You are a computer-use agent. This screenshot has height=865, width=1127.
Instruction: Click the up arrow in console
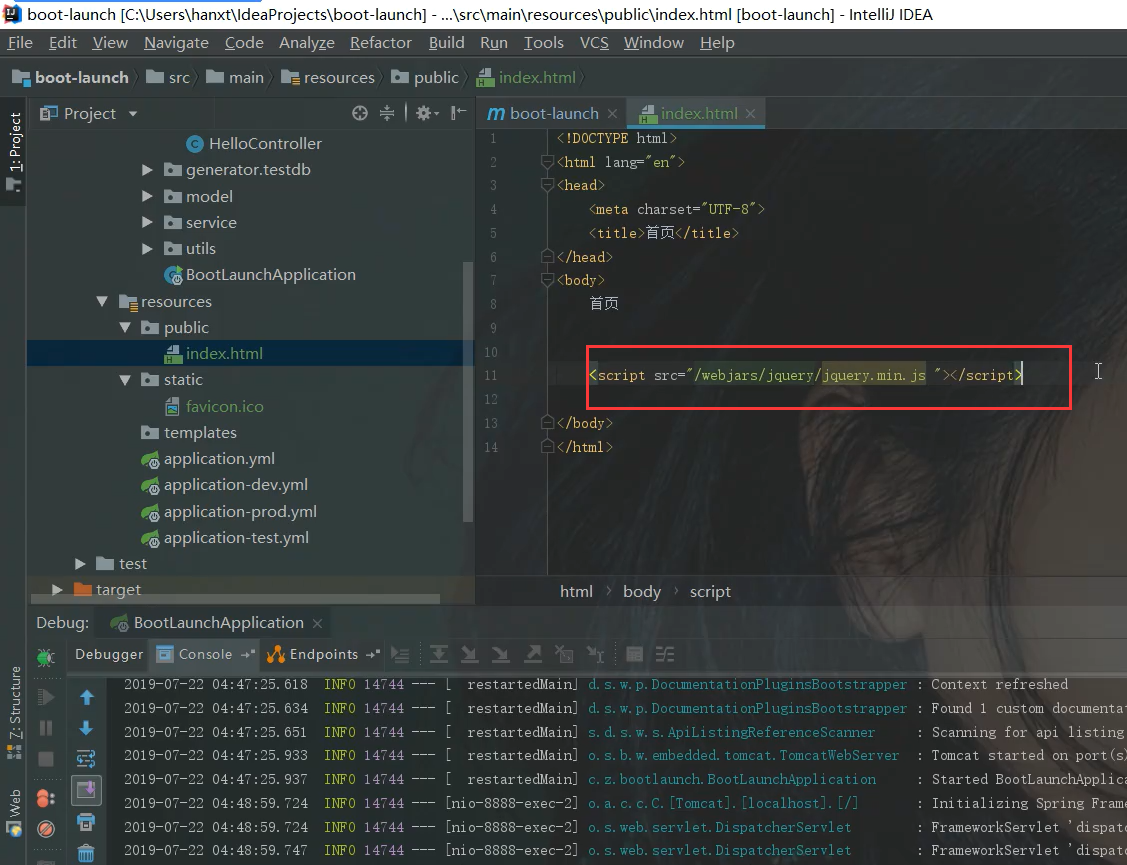pyautogui.click(x=86, y=697)
